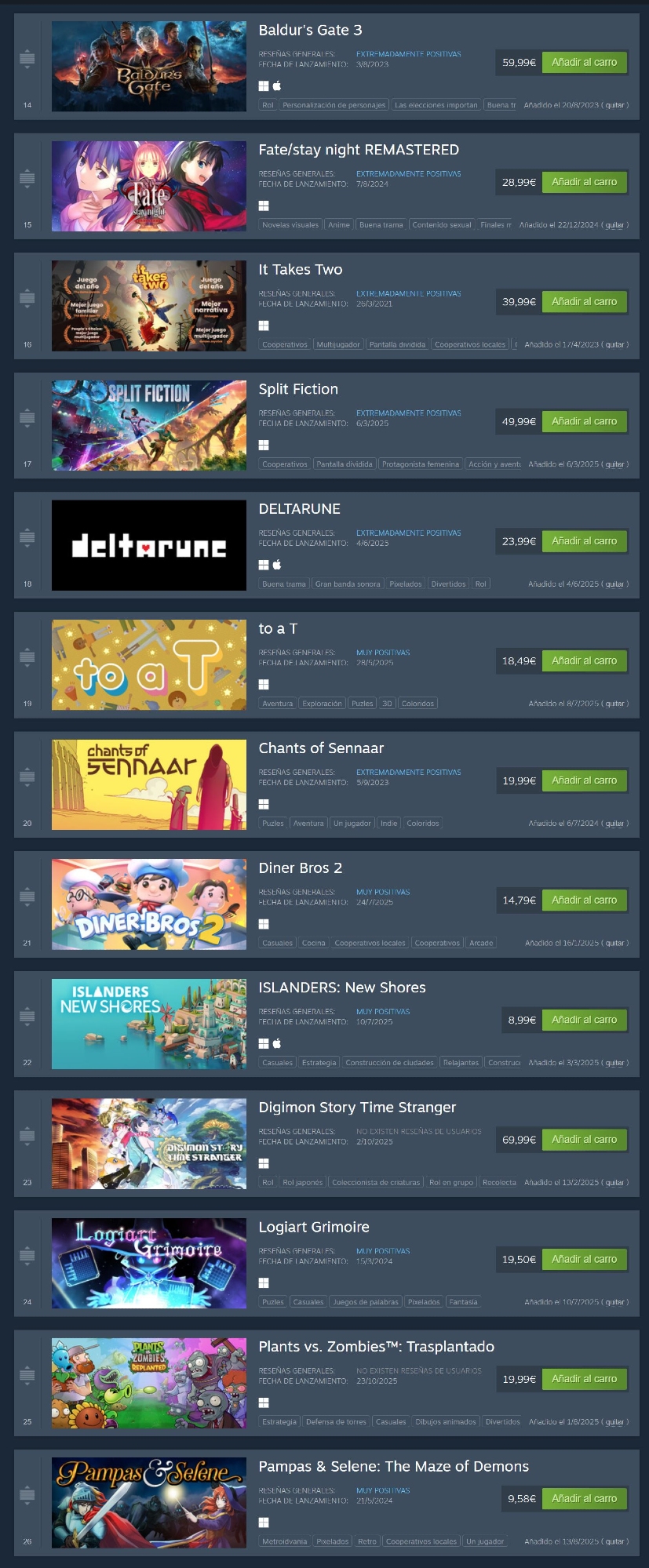Open the DELTARUNE game thumbnail

(149, 545)
